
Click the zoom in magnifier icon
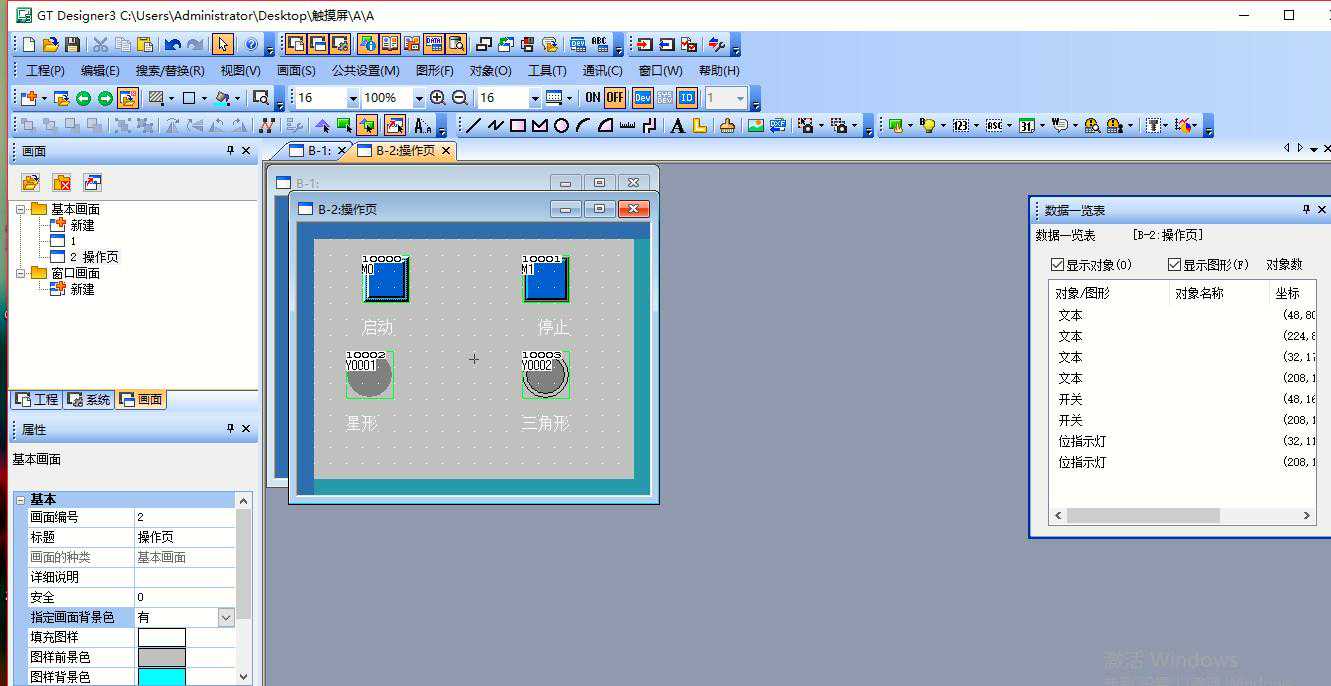[437, 98]
